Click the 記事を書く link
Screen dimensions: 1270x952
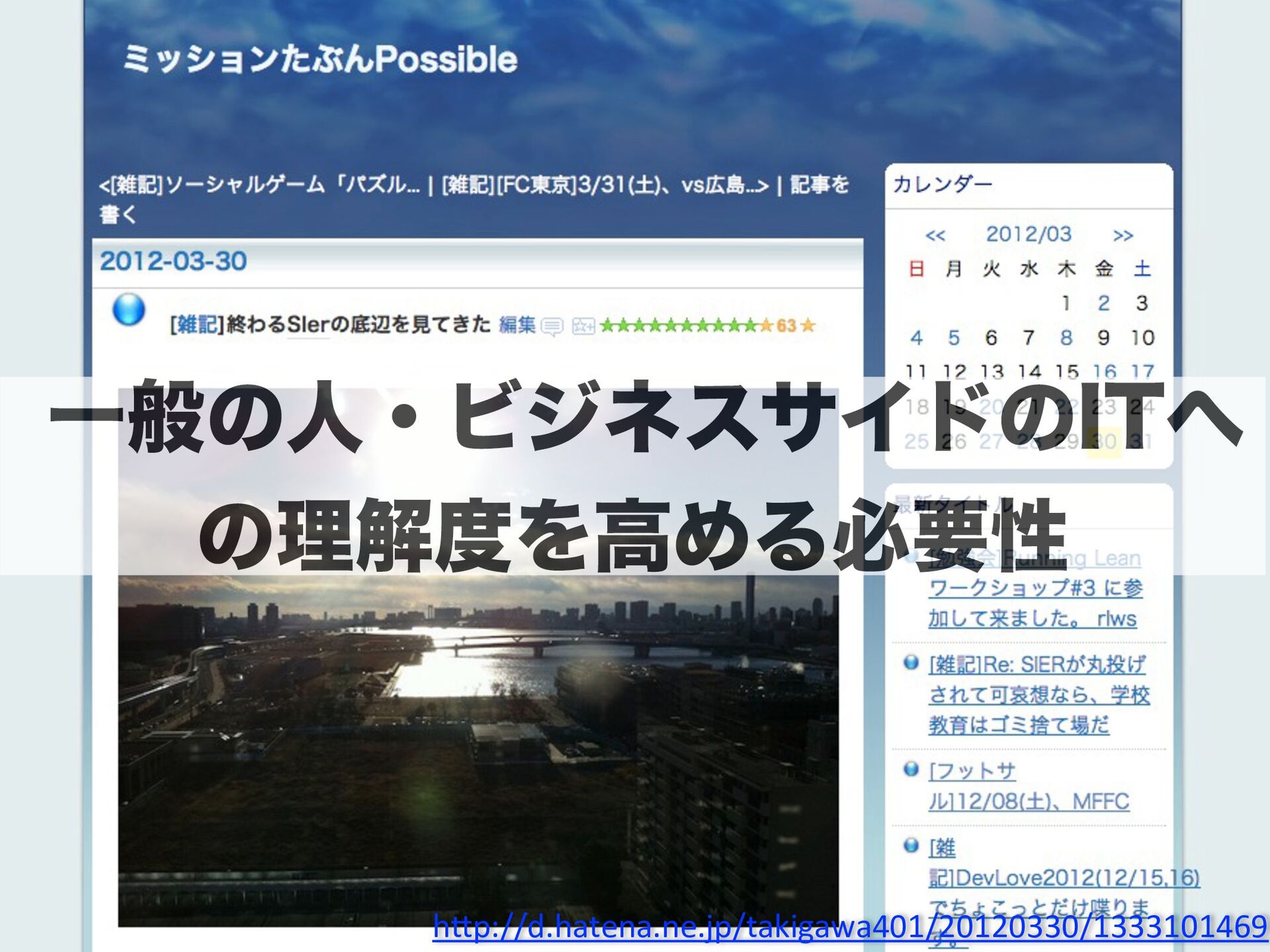click(474, 199)
